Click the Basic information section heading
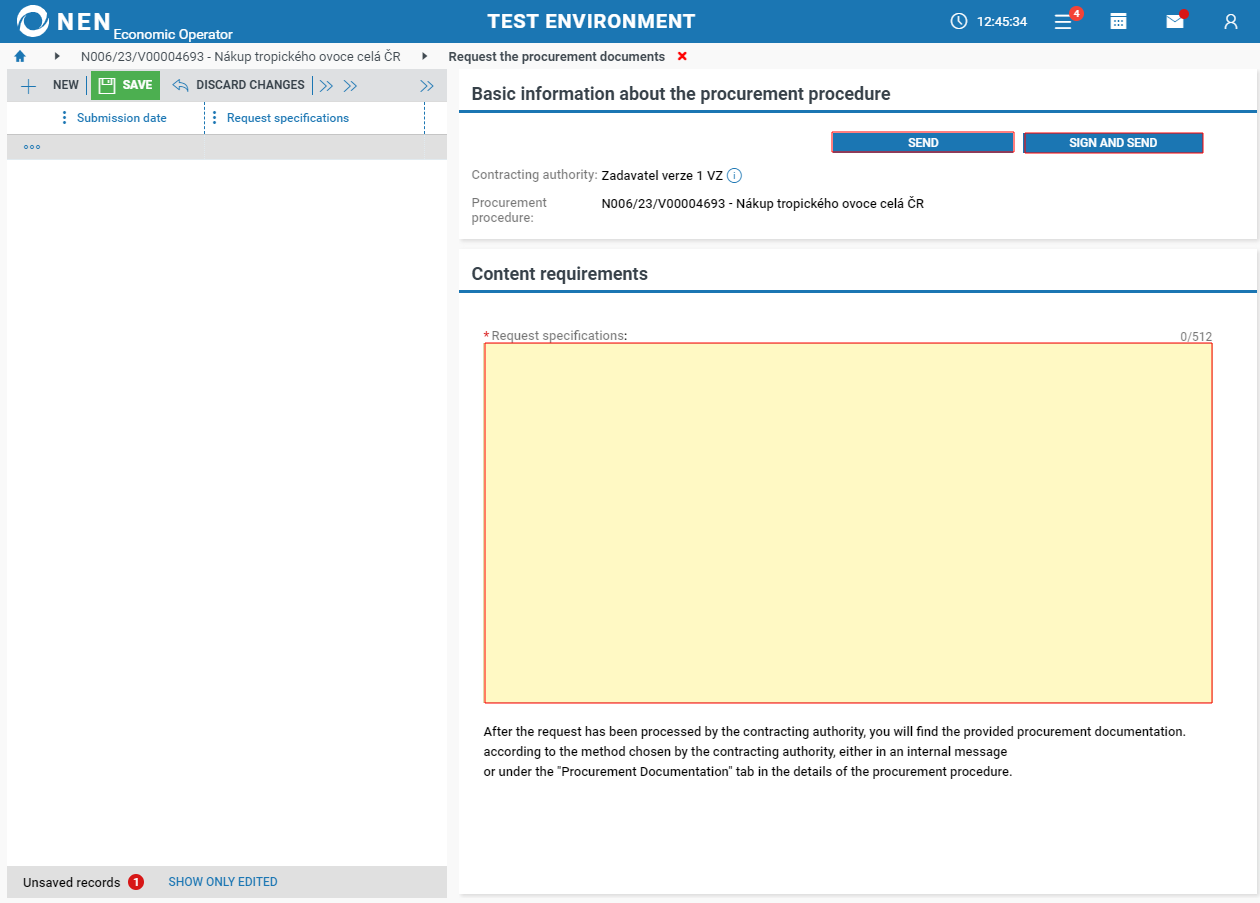Image resolution: width=1260 pixels, height=903 pixels. click(x=681, y=94)
